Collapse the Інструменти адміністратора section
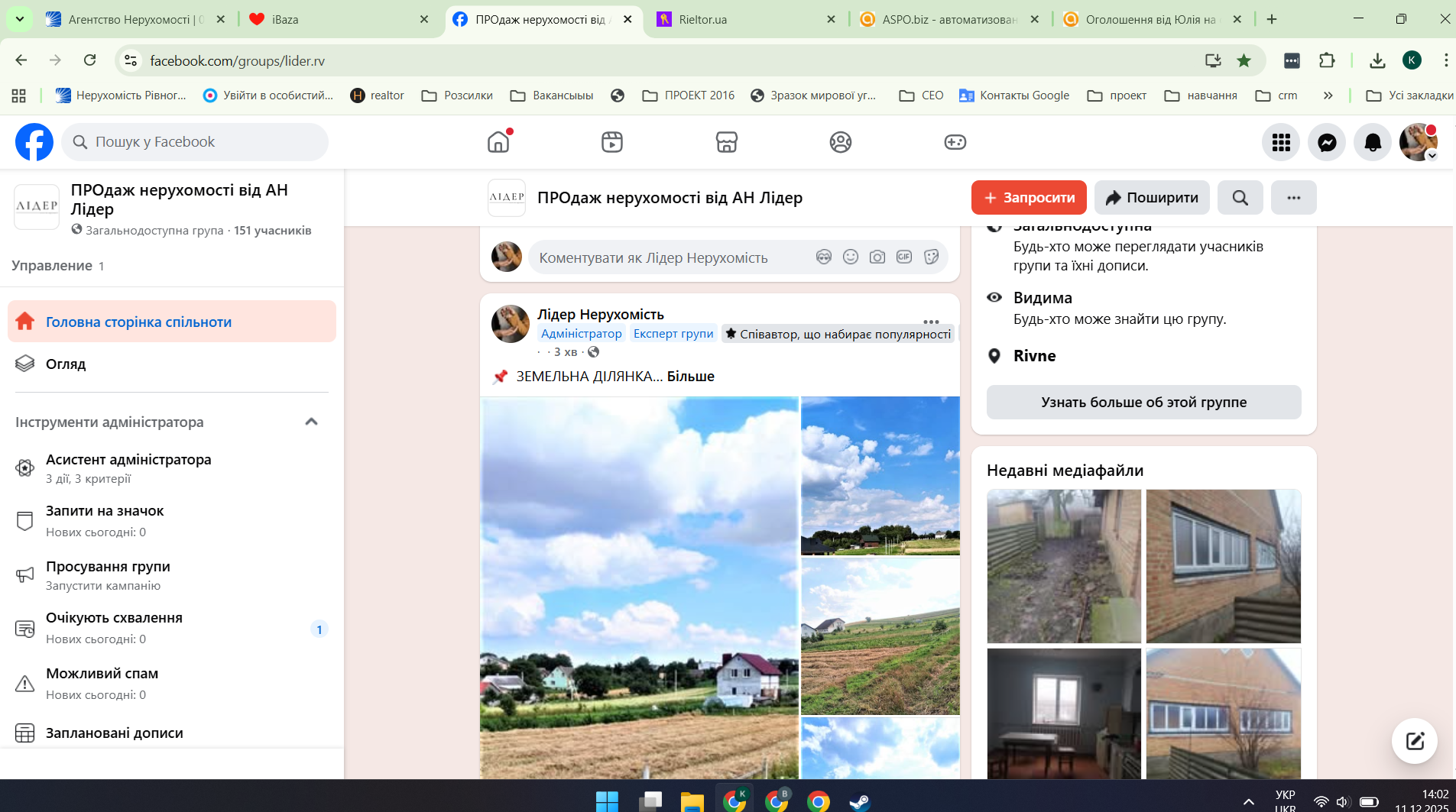This screenshot has width=1456, height=812. [311, 422]
